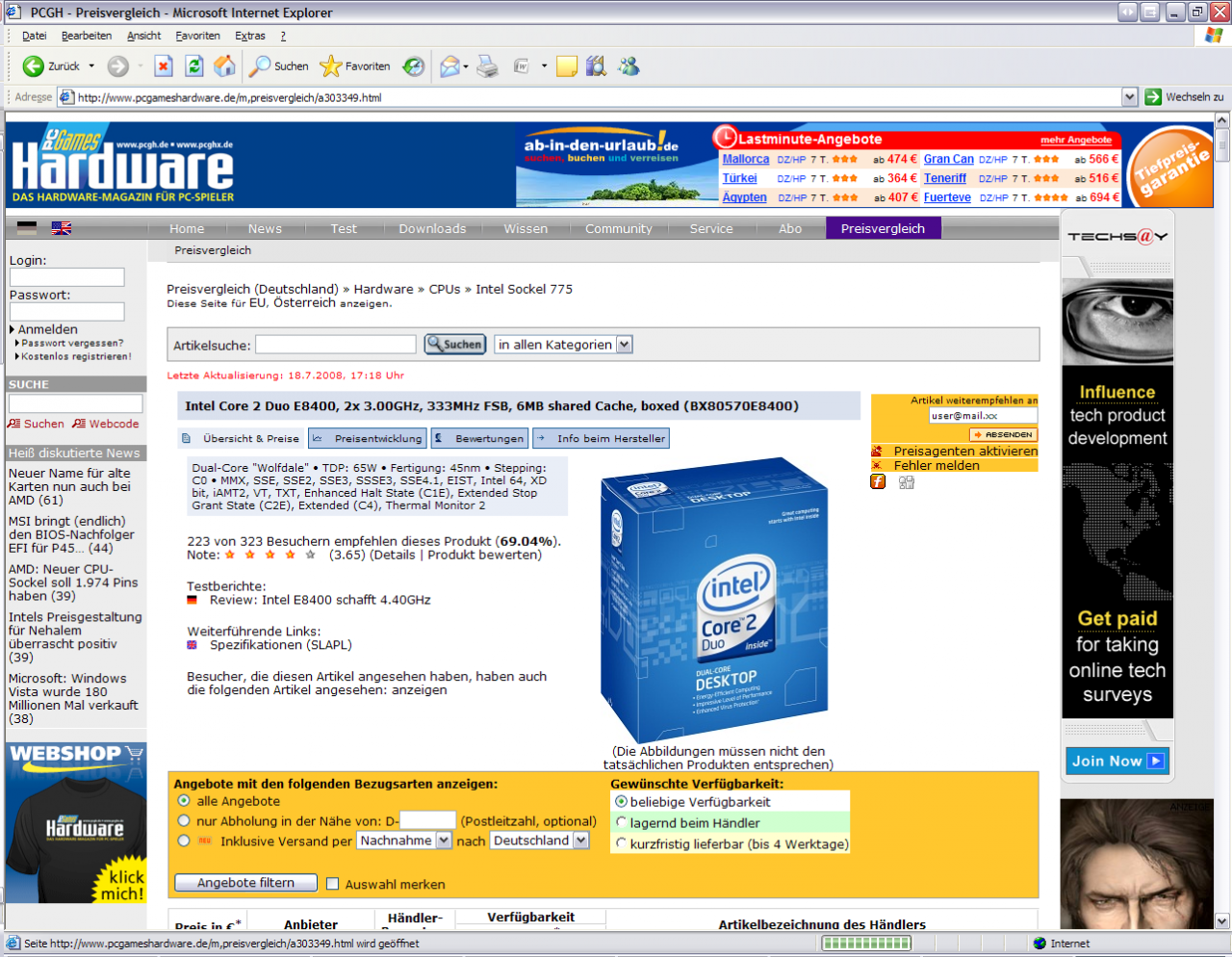Click the Join Now ad button
This screenshot has width=1232, height=957.
pyautogui.click(x=1117, y=761)
